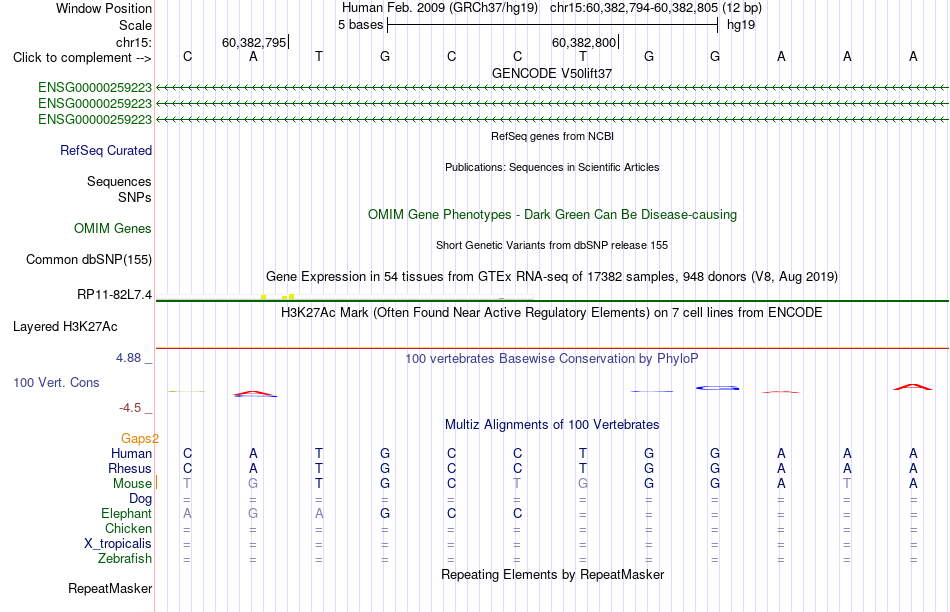Click the Human species label
The width and height of the screenshot is (950, 612).
[131, 453]
